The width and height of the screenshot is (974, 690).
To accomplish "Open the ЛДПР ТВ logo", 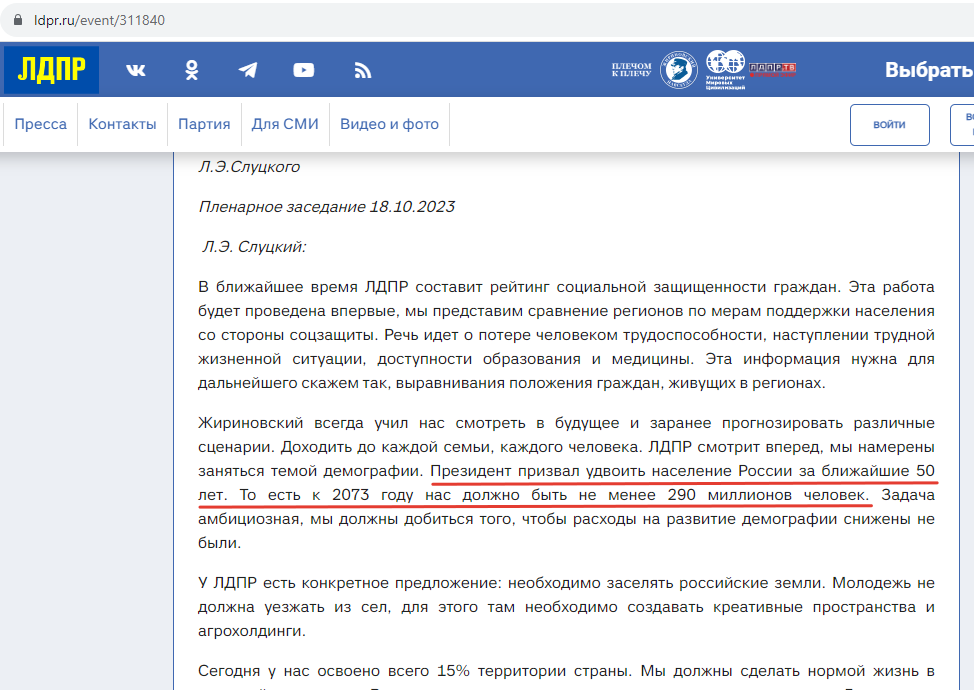I will click(x=772, y=69).
